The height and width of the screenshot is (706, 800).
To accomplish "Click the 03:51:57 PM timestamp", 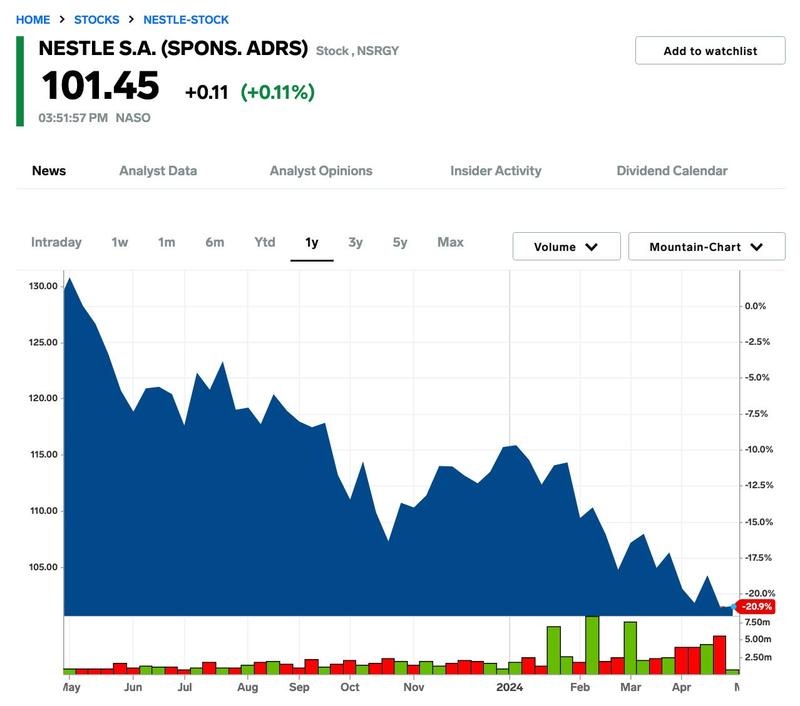I will 73,118.
